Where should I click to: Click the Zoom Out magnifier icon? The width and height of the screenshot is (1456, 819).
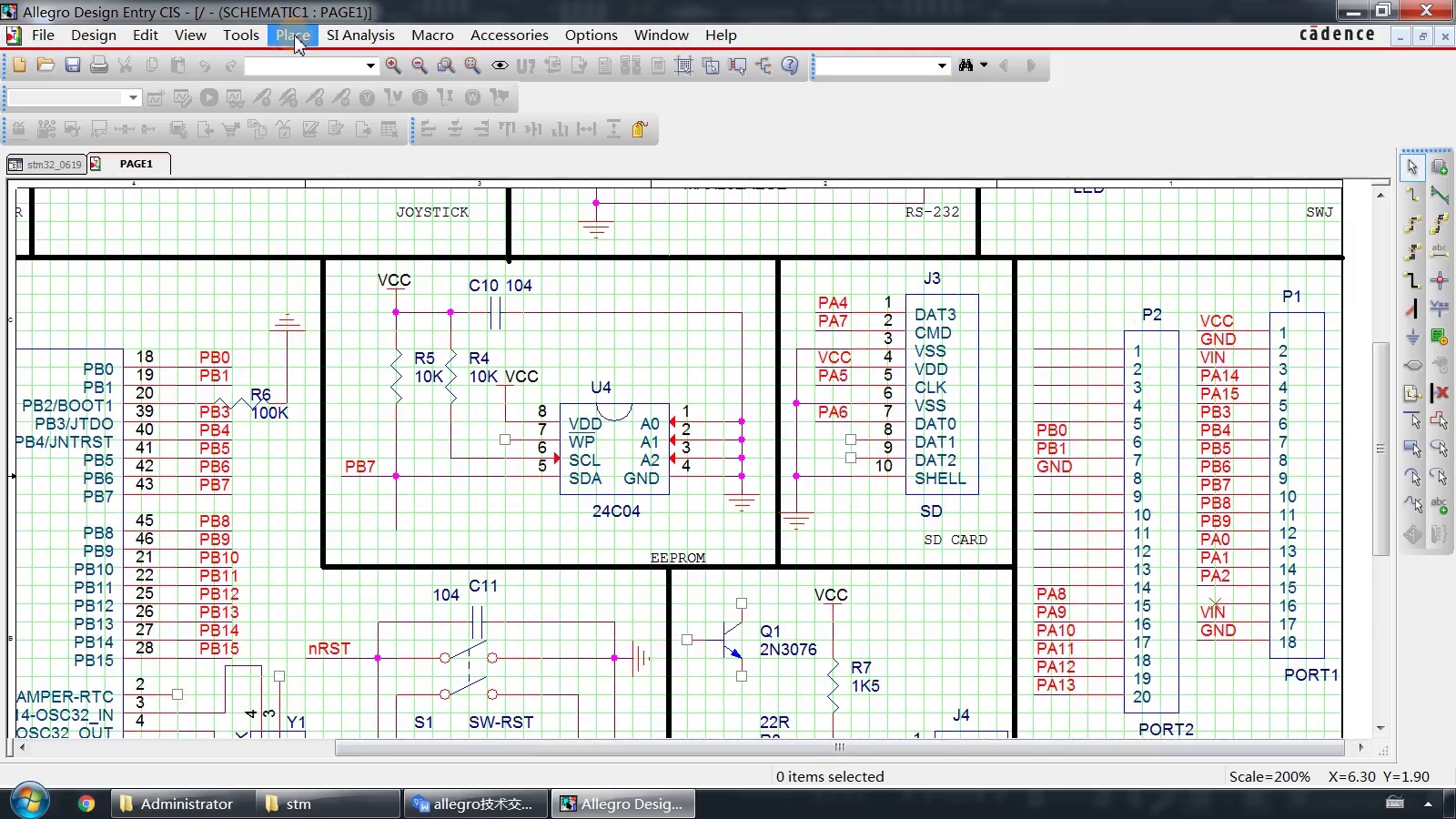click(x=420, y=66)
